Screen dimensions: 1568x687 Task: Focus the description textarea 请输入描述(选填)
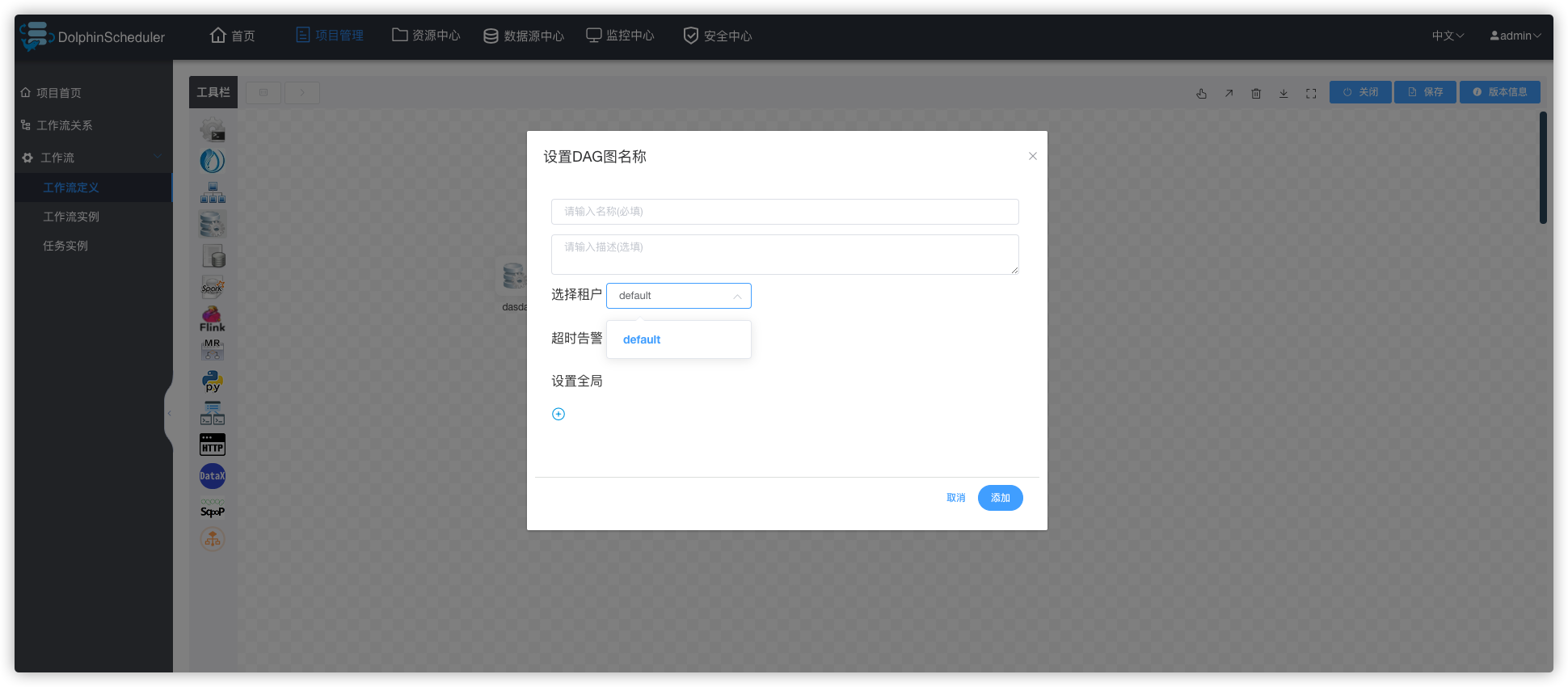click(x=785, y=255)
